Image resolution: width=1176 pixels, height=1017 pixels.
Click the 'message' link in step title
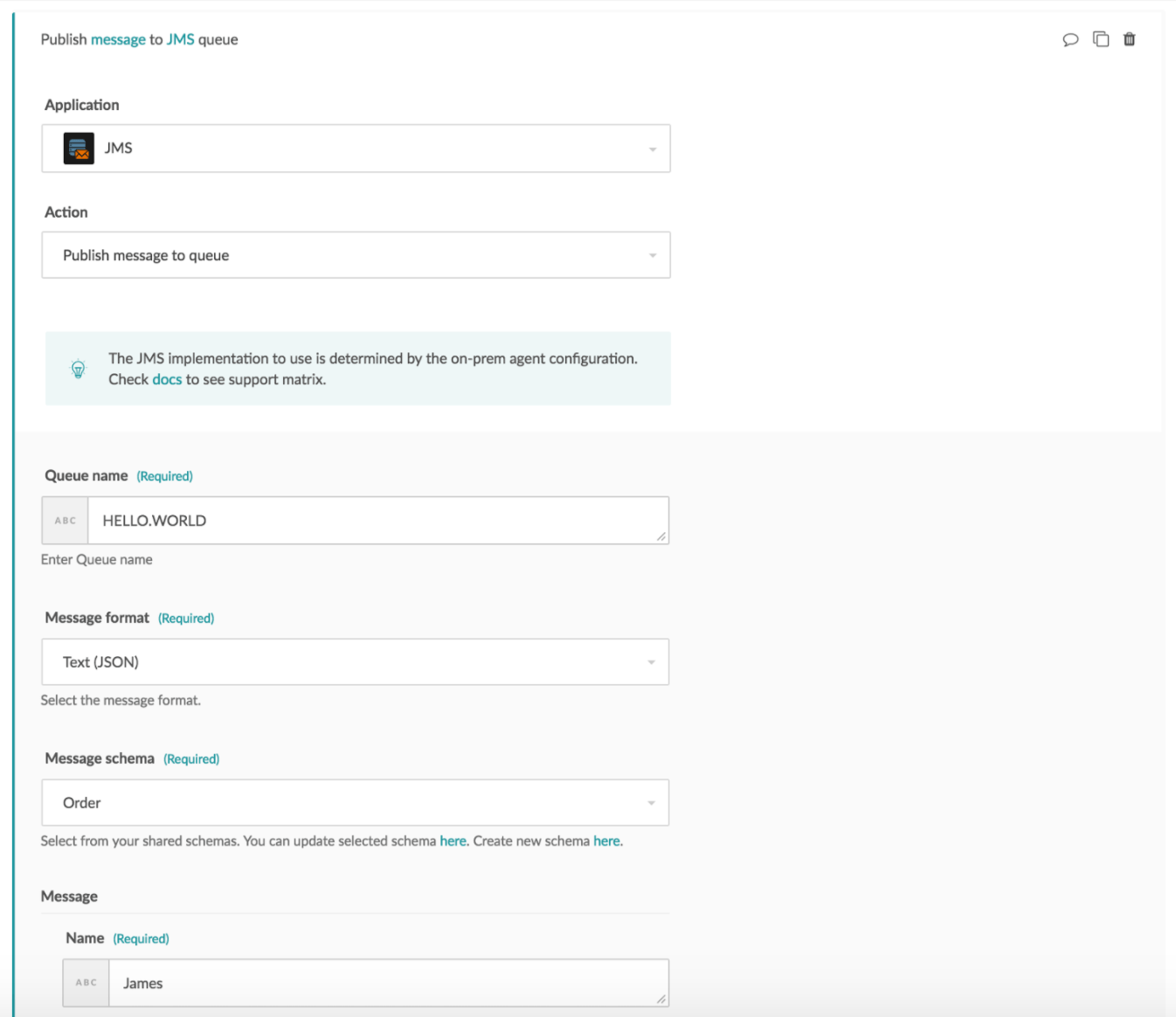tap(118, 40)
